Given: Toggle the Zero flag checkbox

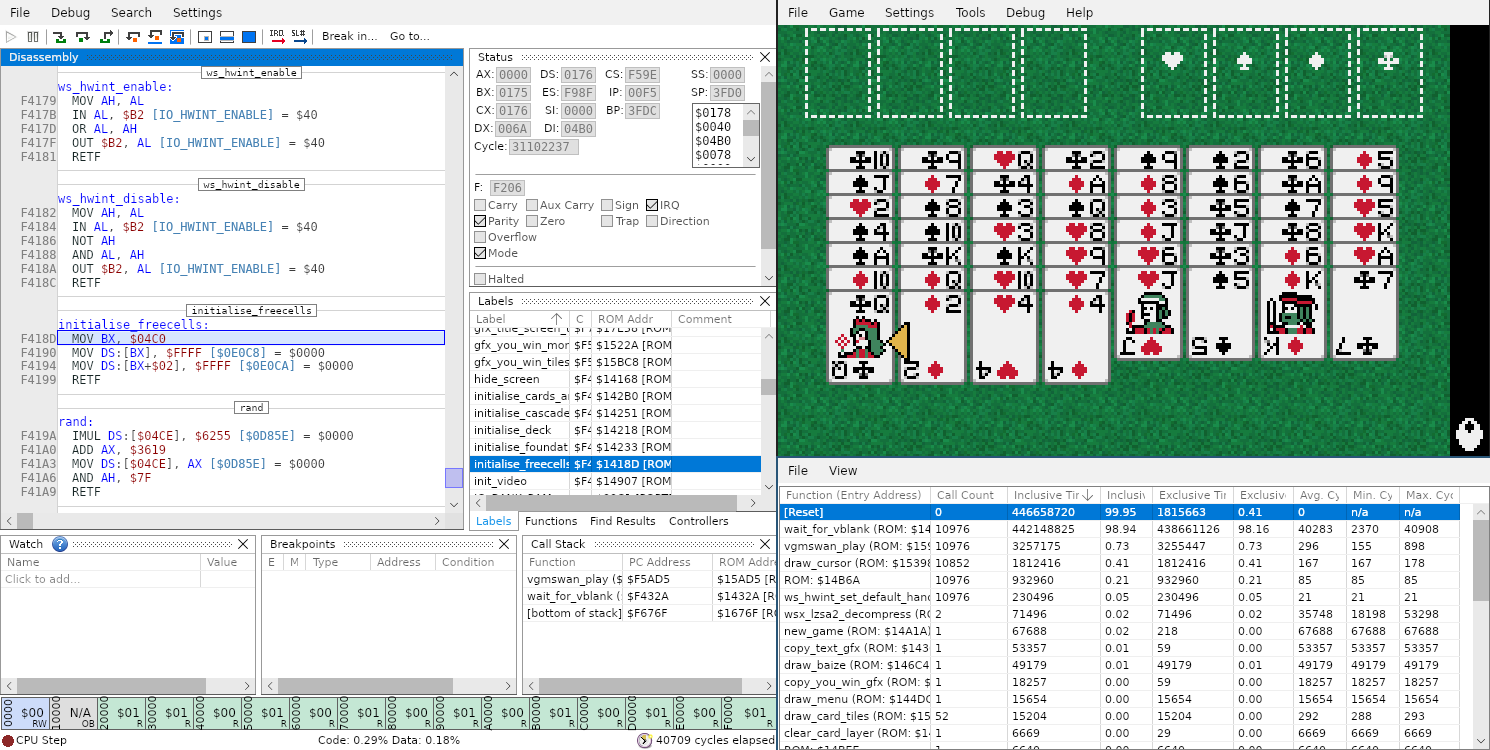Looking at the screenshot, I should (532, 221).
